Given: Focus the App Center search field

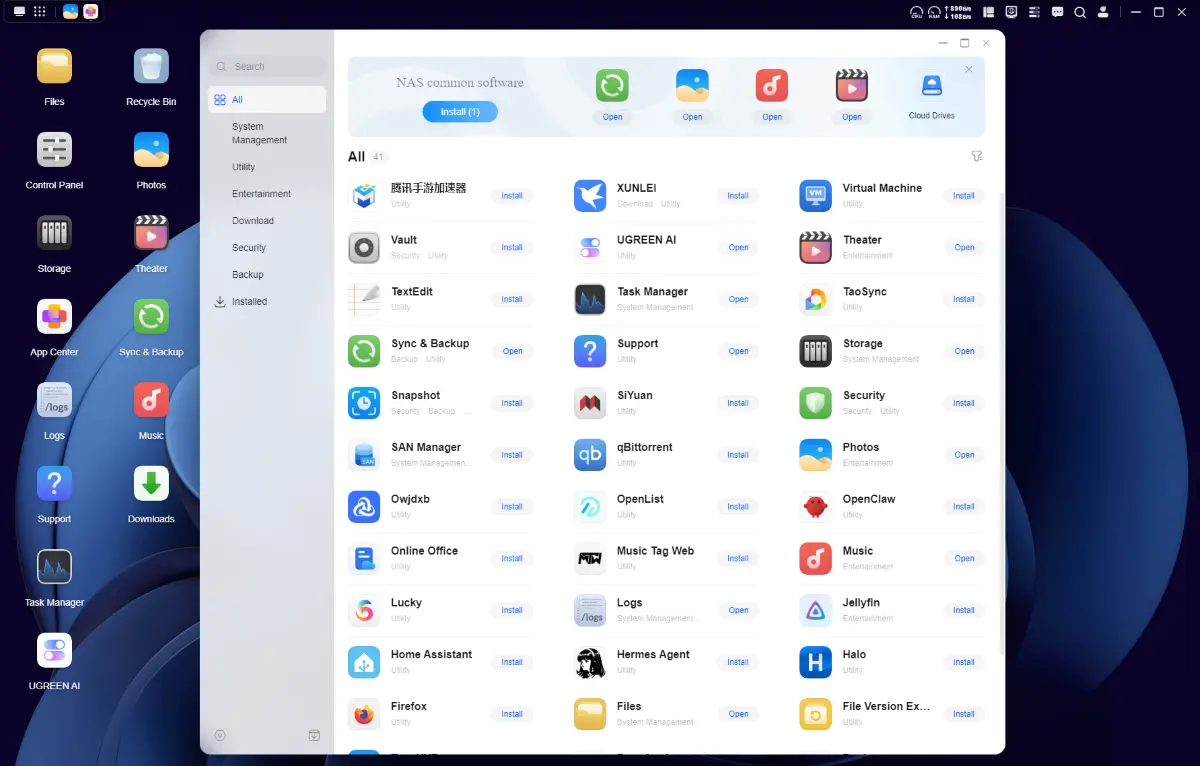Looking at the screenshot, I should (x=267, y=67).
